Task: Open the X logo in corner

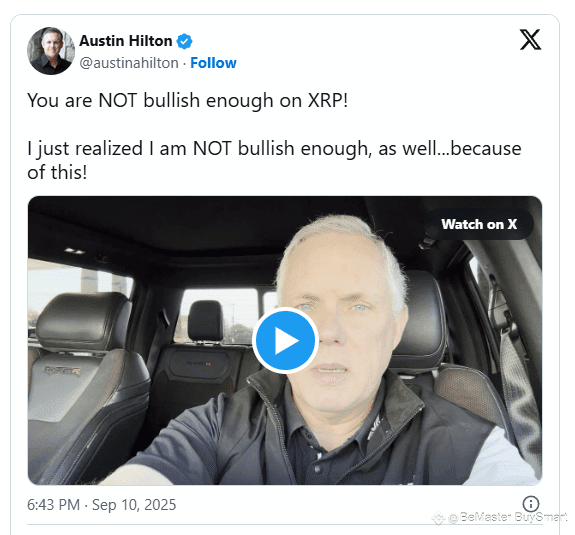Action: tap(530, 40)
